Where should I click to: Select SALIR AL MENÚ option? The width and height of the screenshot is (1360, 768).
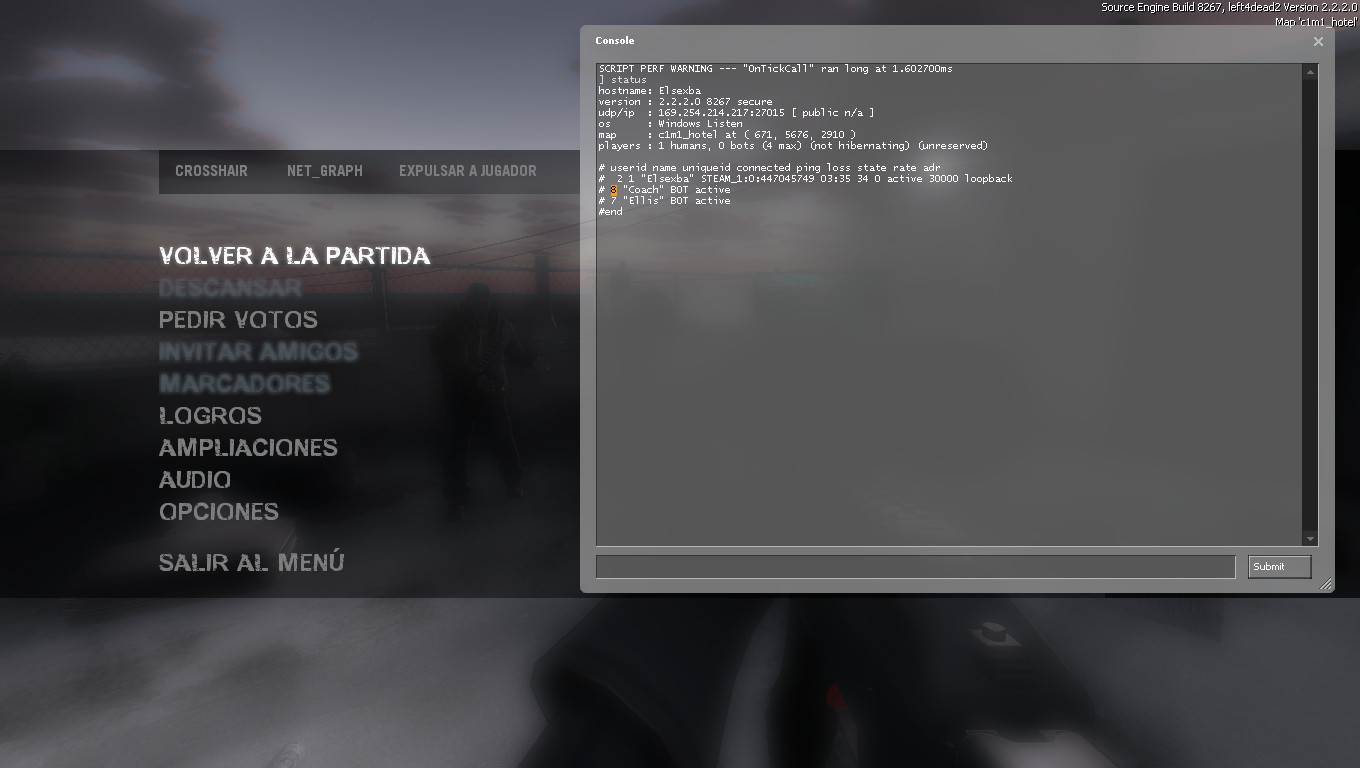(251, 562)
